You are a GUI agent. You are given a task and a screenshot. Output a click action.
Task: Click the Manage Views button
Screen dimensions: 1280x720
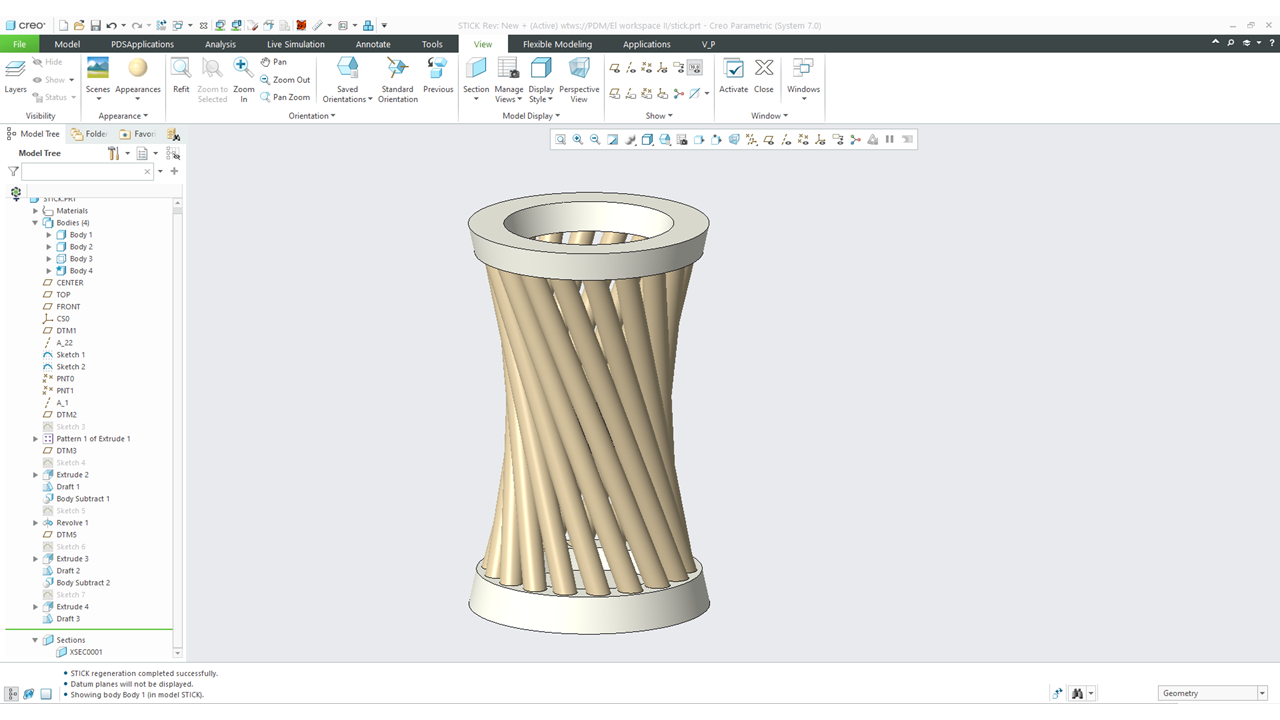[508, 80]
